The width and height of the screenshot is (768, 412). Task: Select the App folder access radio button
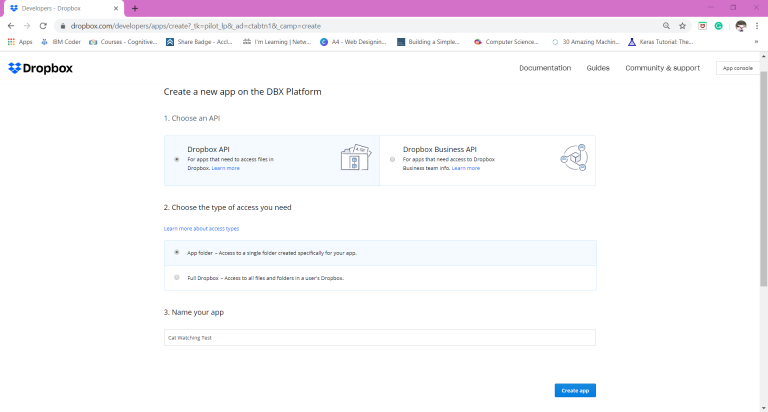pyautogui.click(x=177, y=252)
